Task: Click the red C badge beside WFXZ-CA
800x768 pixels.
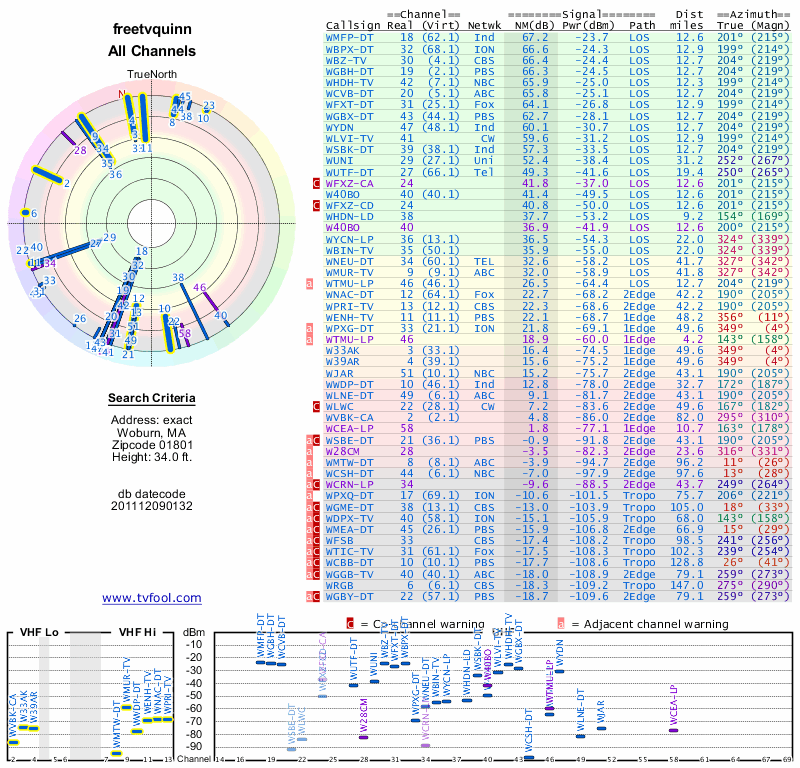Action: (316, 183)
